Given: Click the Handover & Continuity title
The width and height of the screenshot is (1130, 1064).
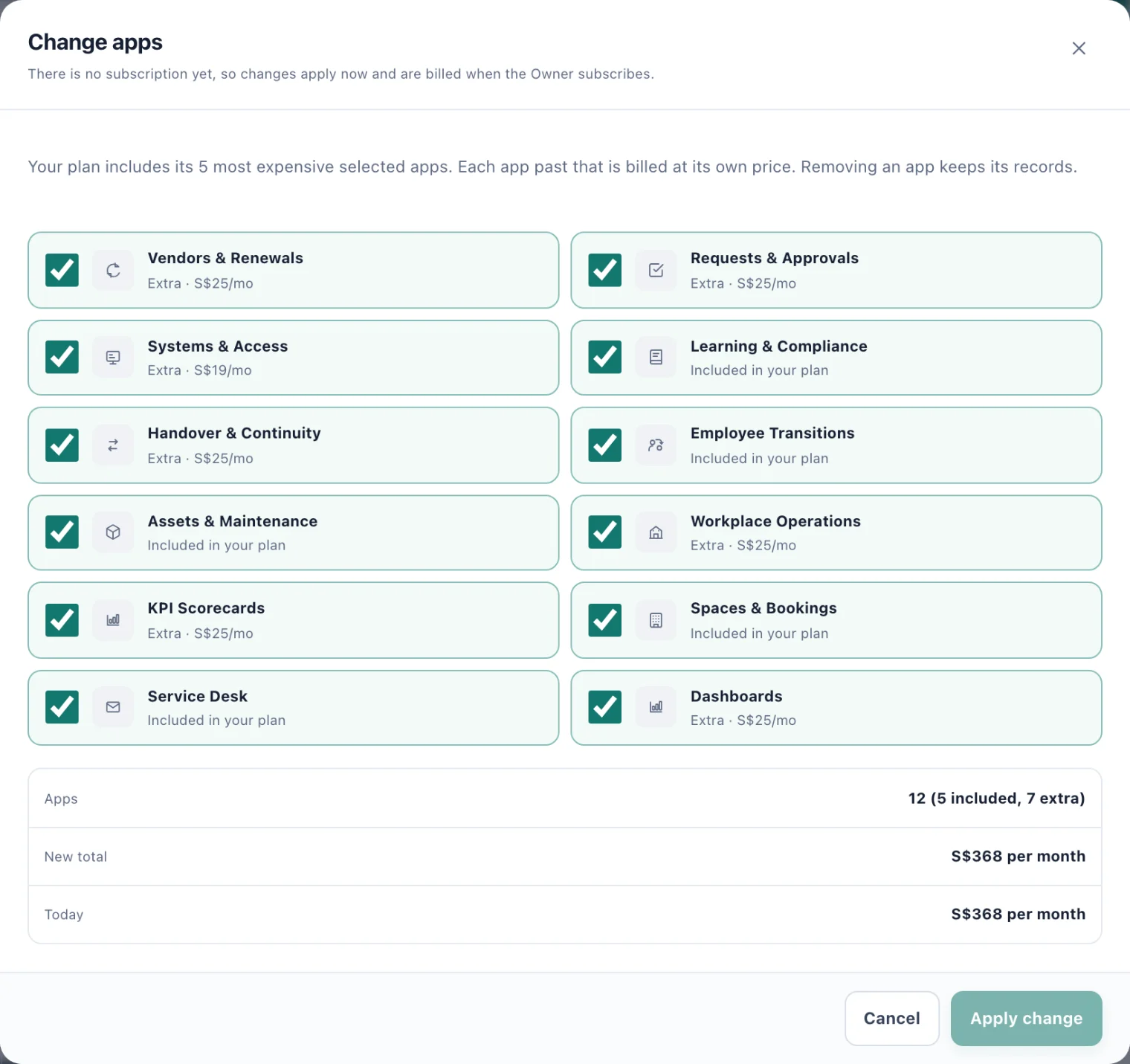Looking at the screenshot, I should (234, 433).
